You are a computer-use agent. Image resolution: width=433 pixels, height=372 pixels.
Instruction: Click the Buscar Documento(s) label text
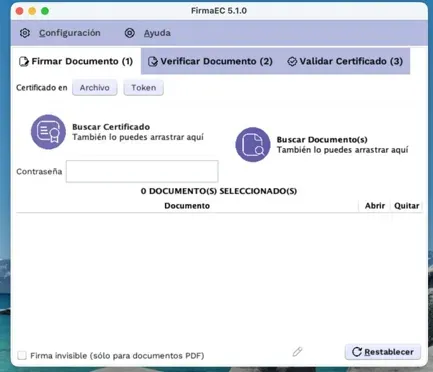tap(322, 139)
